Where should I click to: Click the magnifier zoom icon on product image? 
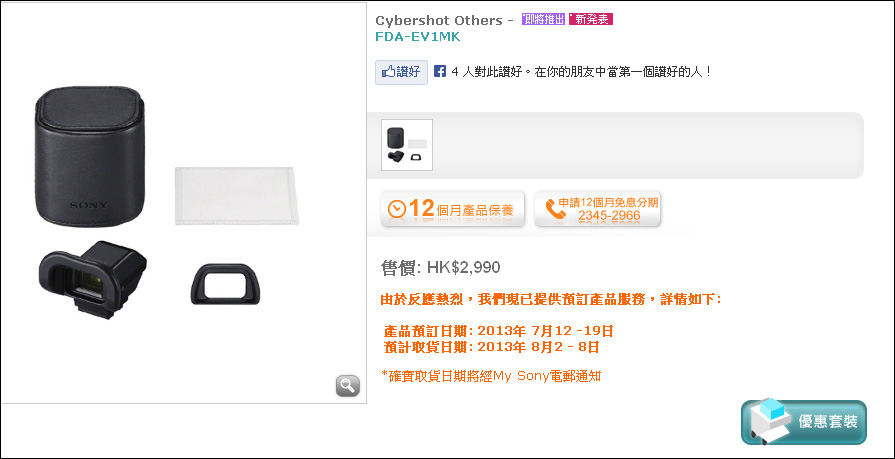click(348, 386)
